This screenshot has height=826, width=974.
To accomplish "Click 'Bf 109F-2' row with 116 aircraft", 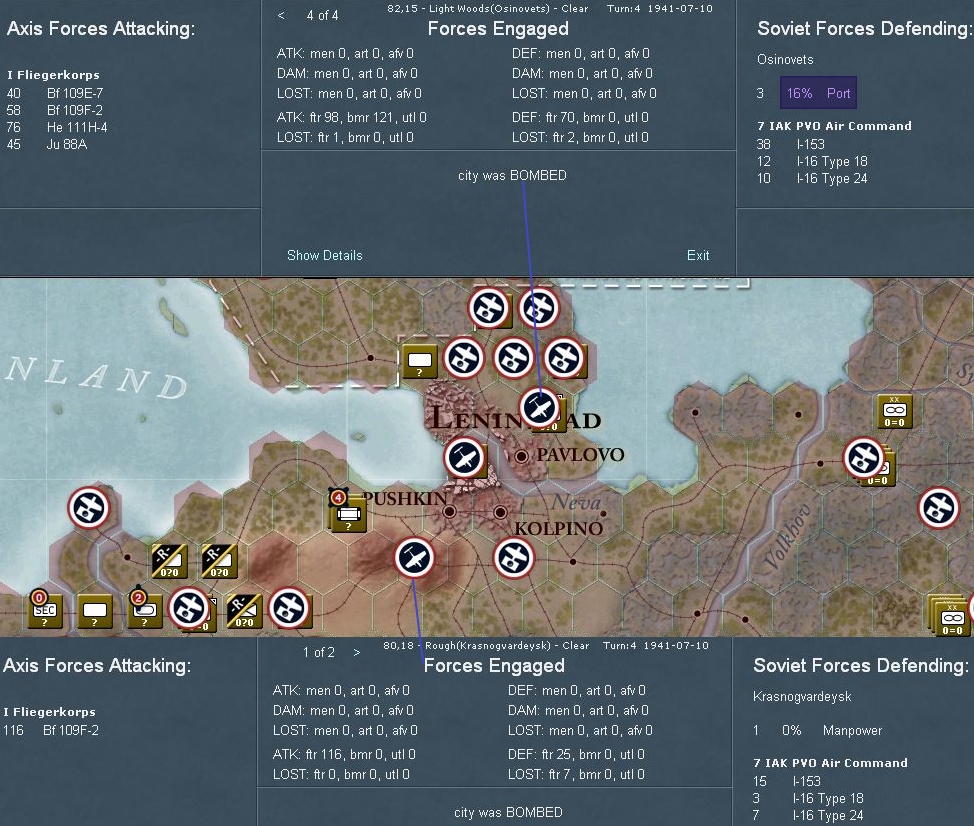I will (51, 730).
